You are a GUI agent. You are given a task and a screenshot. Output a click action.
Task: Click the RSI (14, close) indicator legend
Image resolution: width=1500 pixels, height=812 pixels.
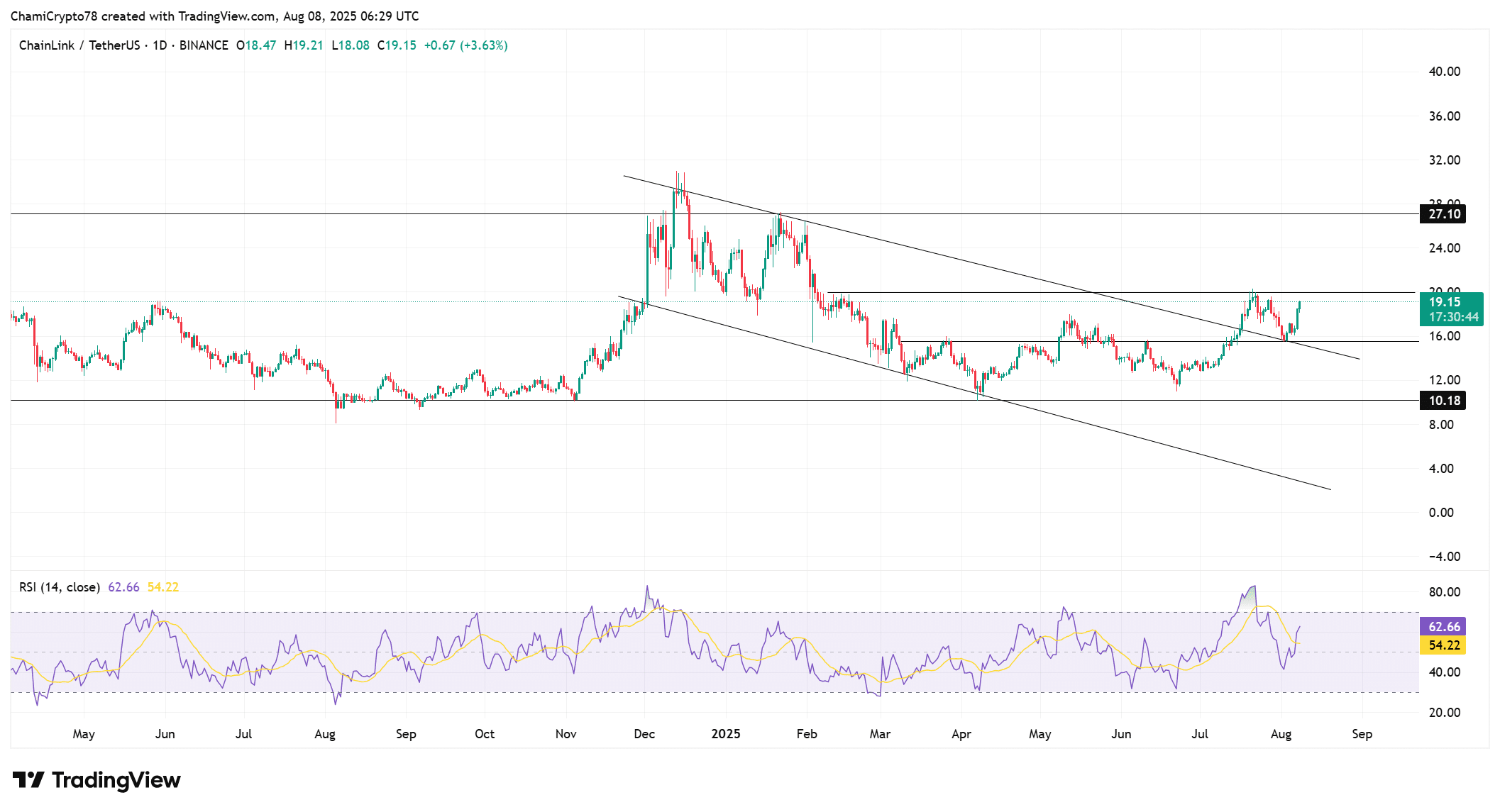click(60, 587)
